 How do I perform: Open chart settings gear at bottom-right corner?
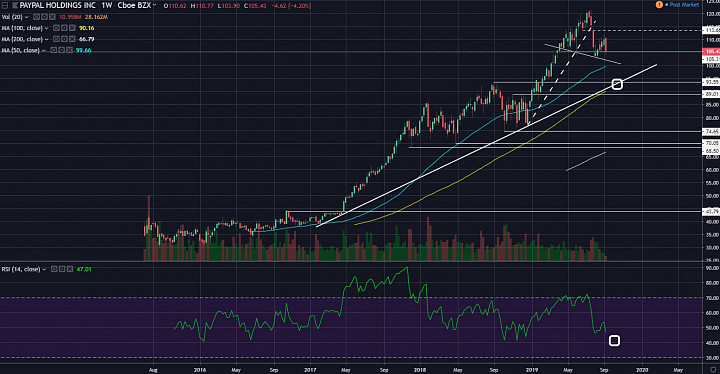click(x=713, y=369)
